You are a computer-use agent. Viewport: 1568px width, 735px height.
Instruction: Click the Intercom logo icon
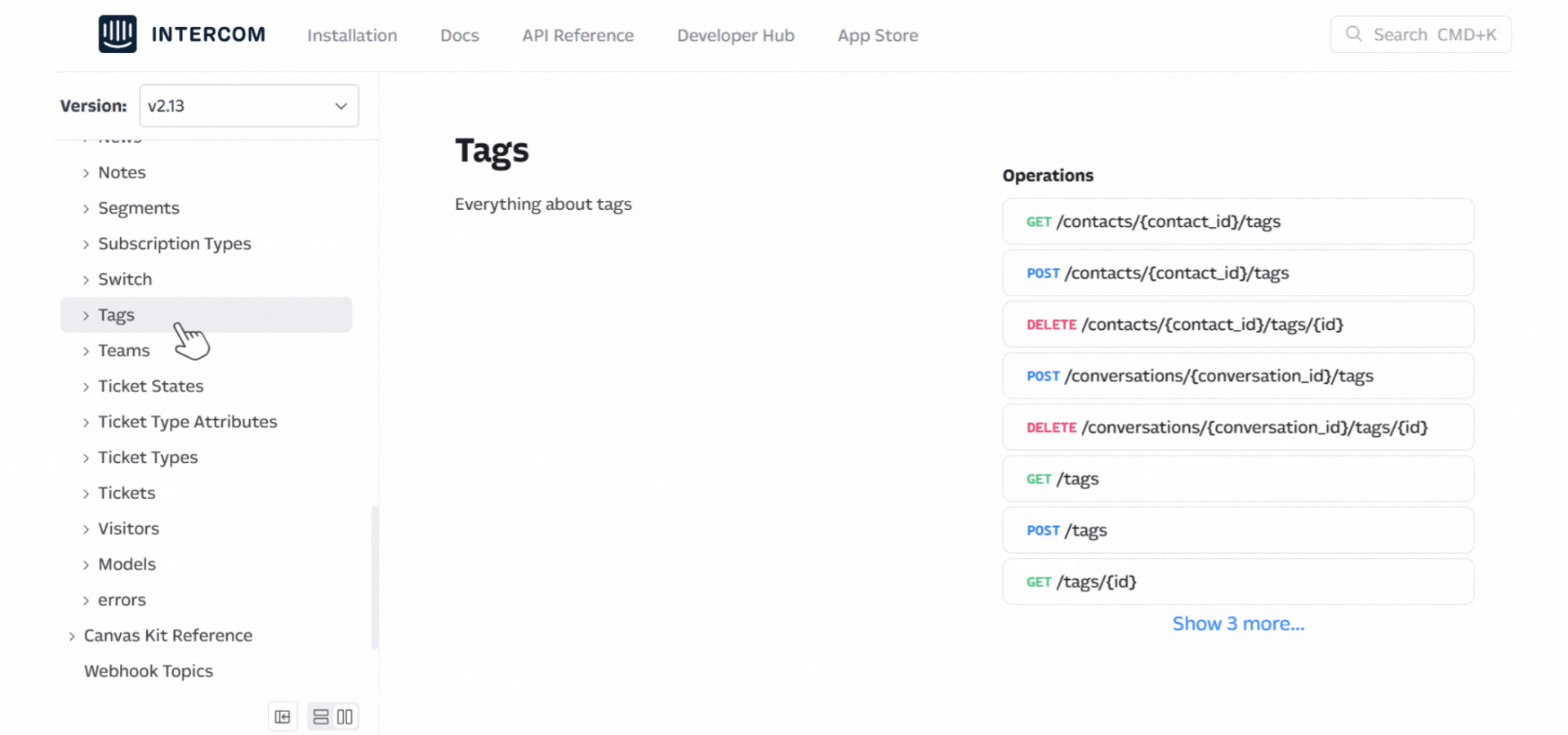118,34
